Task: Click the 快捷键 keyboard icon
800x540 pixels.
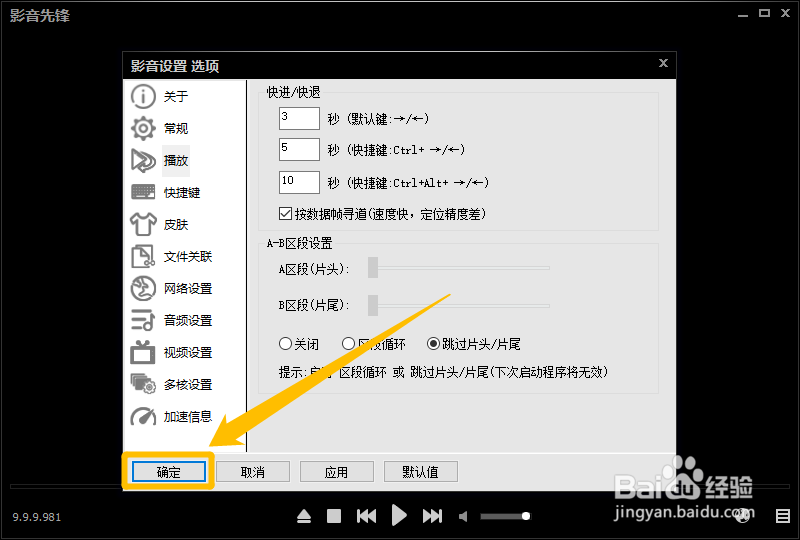Action: coord(143,192)
